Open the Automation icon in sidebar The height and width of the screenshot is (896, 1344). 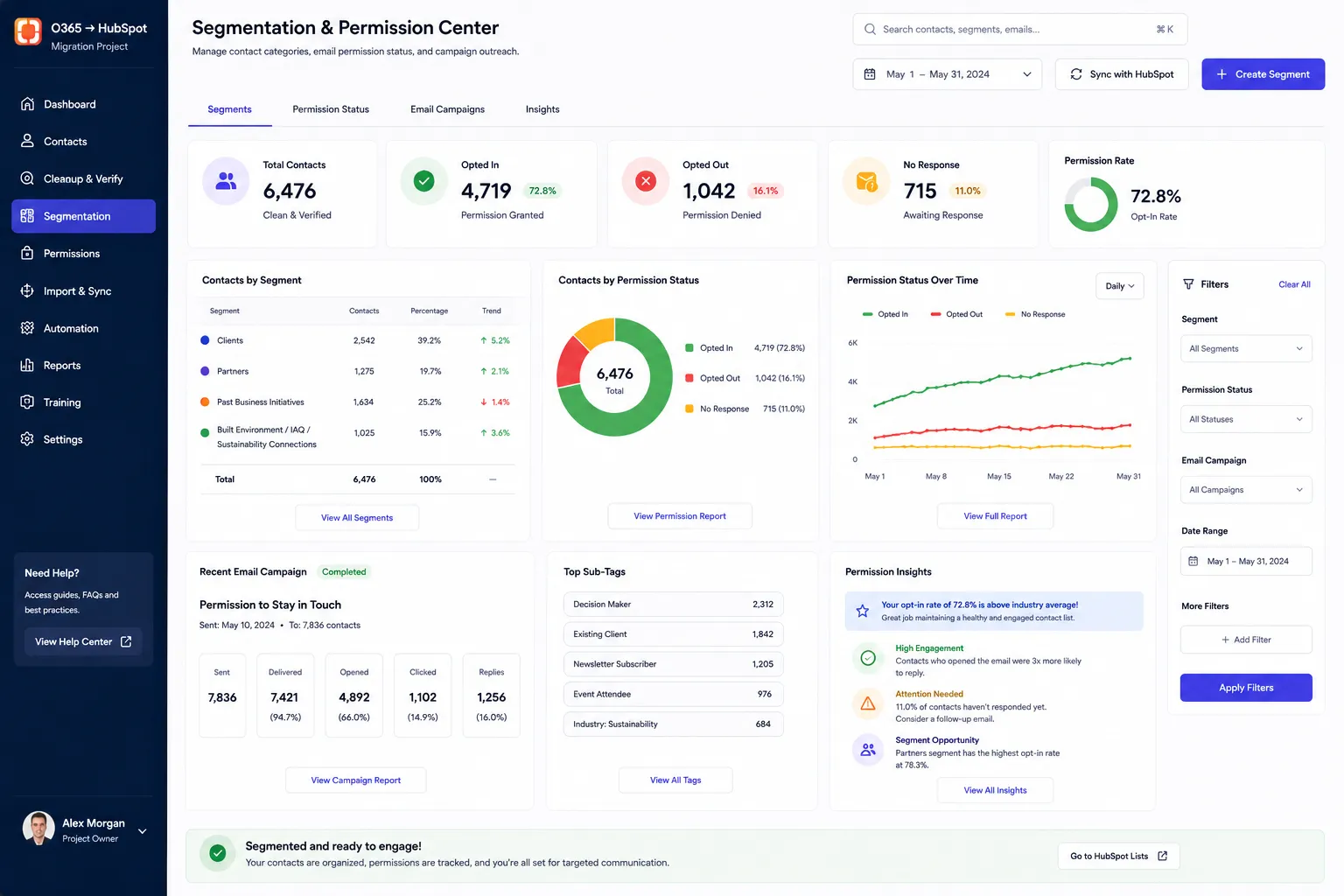27,328
